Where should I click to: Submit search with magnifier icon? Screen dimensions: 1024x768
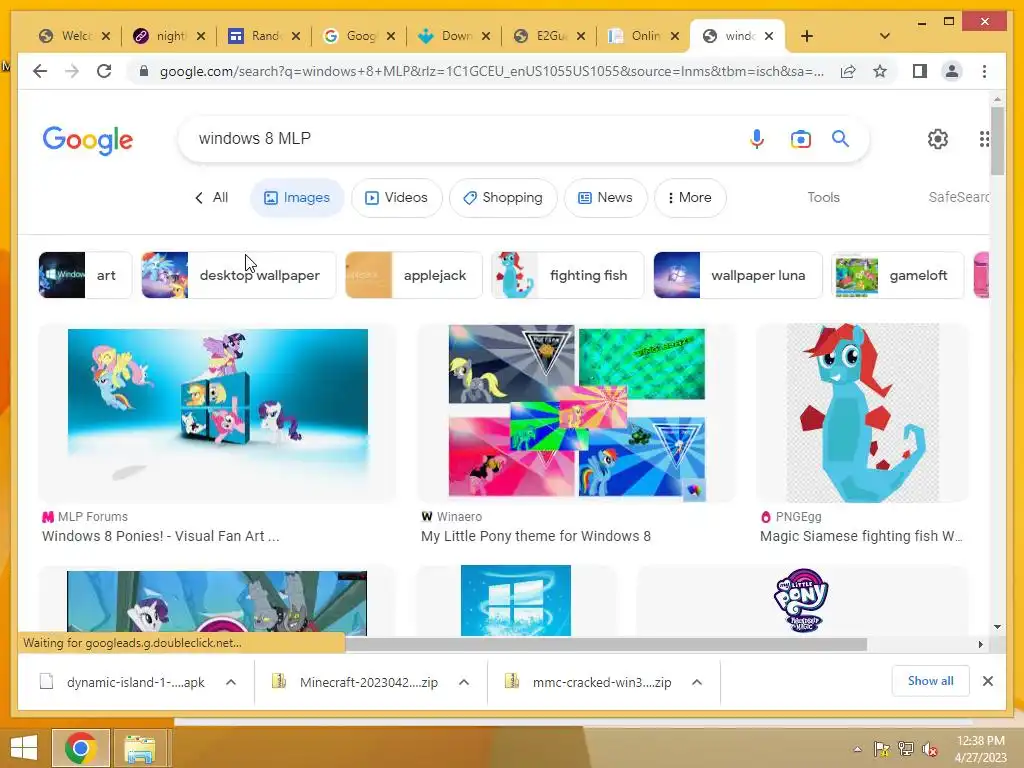pyautogui.click(x=840, y=138)
